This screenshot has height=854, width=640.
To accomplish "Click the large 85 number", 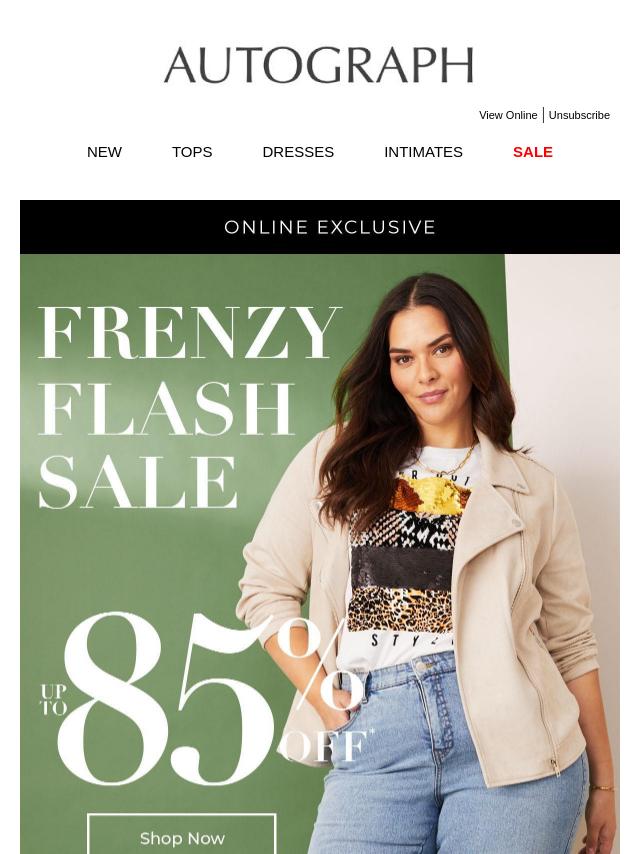I will tap(166, 699).
